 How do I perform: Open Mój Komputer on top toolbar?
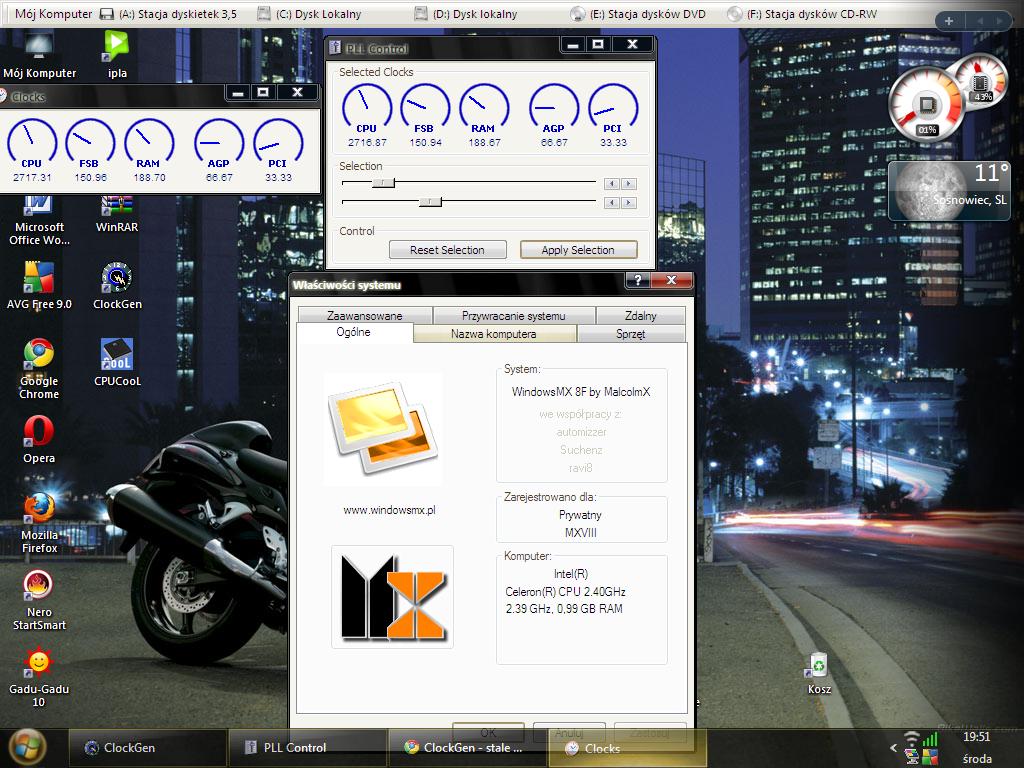tap(53, 14)
